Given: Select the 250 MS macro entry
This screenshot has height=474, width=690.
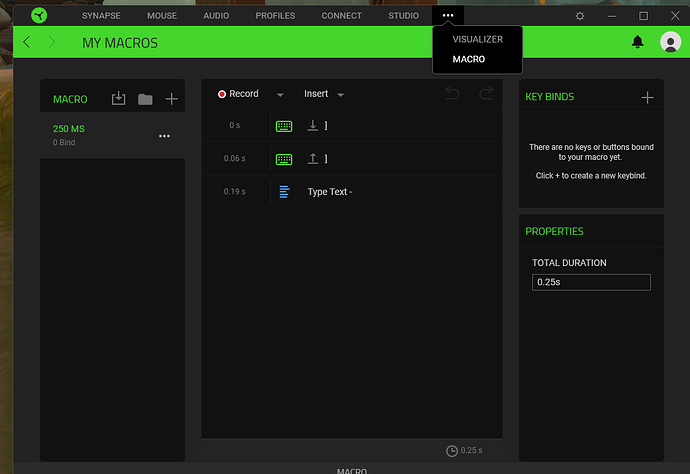Looking at the screenshot, I should [112, 135].
